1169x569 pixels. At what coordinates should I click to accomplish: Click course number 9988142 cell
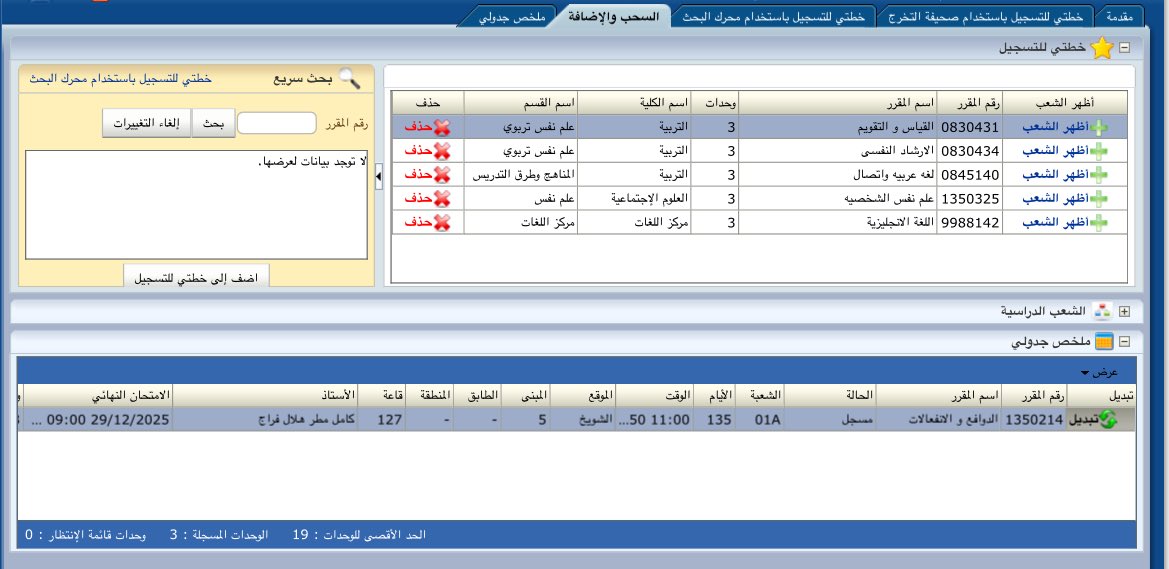click(x=969, y=223)
